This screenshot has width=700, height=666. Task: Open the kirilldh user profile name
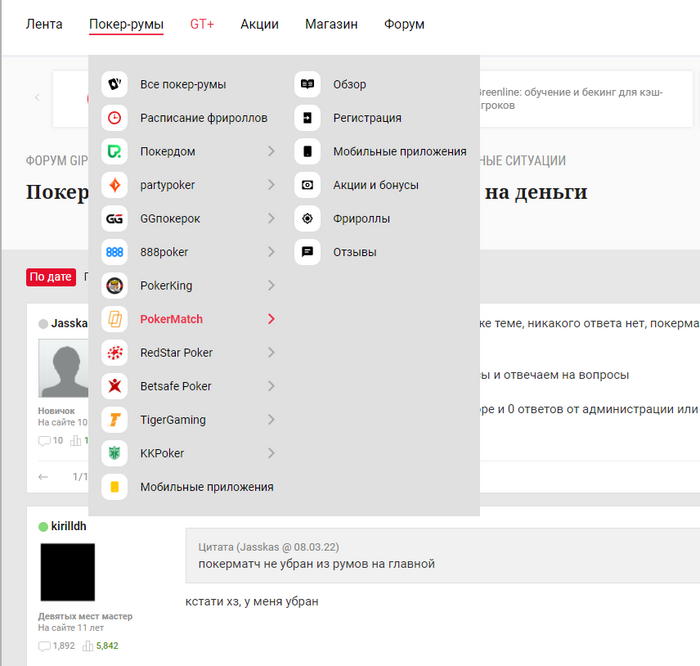click(x=69, y=526)
